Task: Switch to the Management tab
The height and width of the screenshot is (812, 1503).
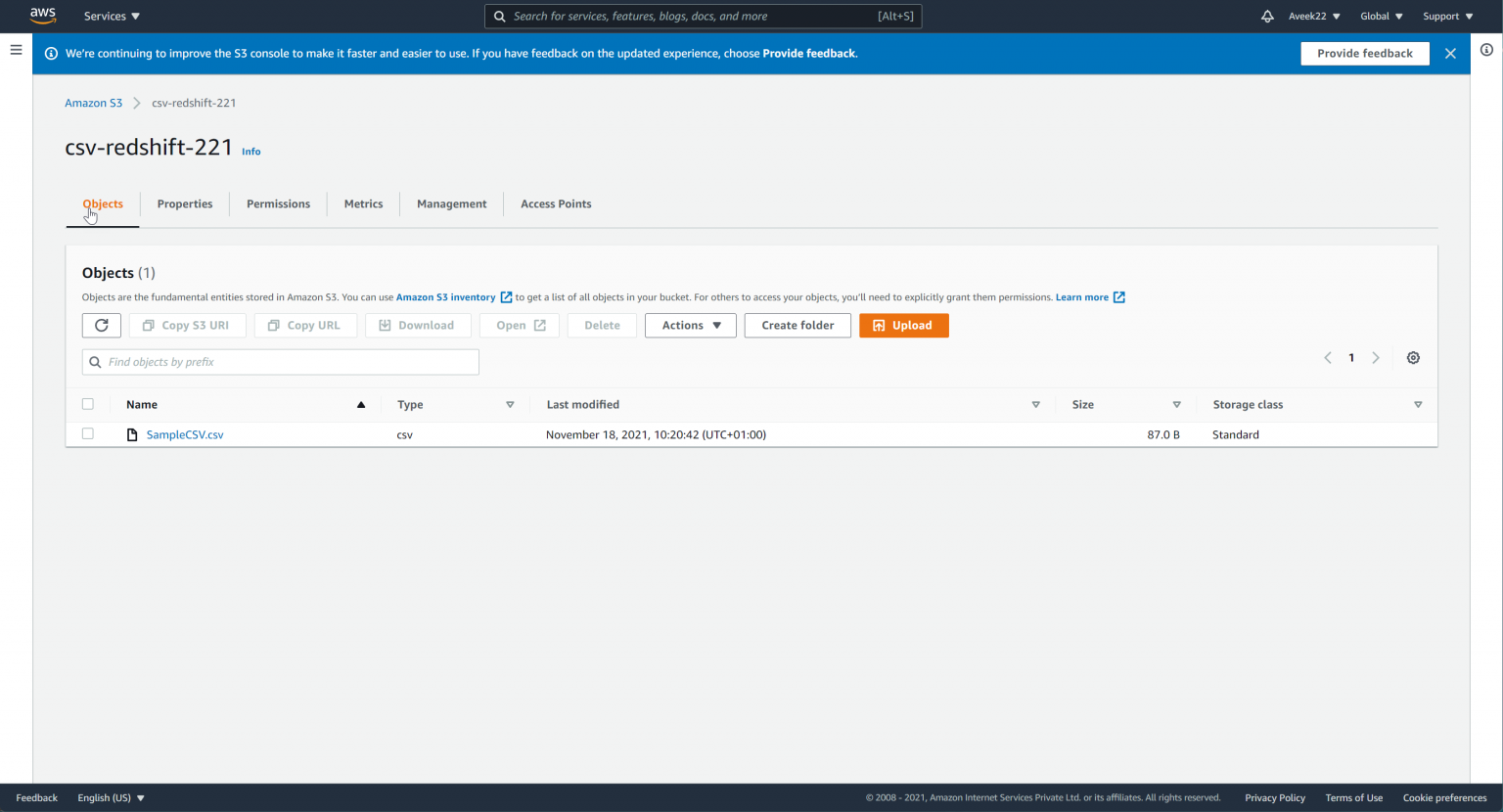Action: [451, 203]
